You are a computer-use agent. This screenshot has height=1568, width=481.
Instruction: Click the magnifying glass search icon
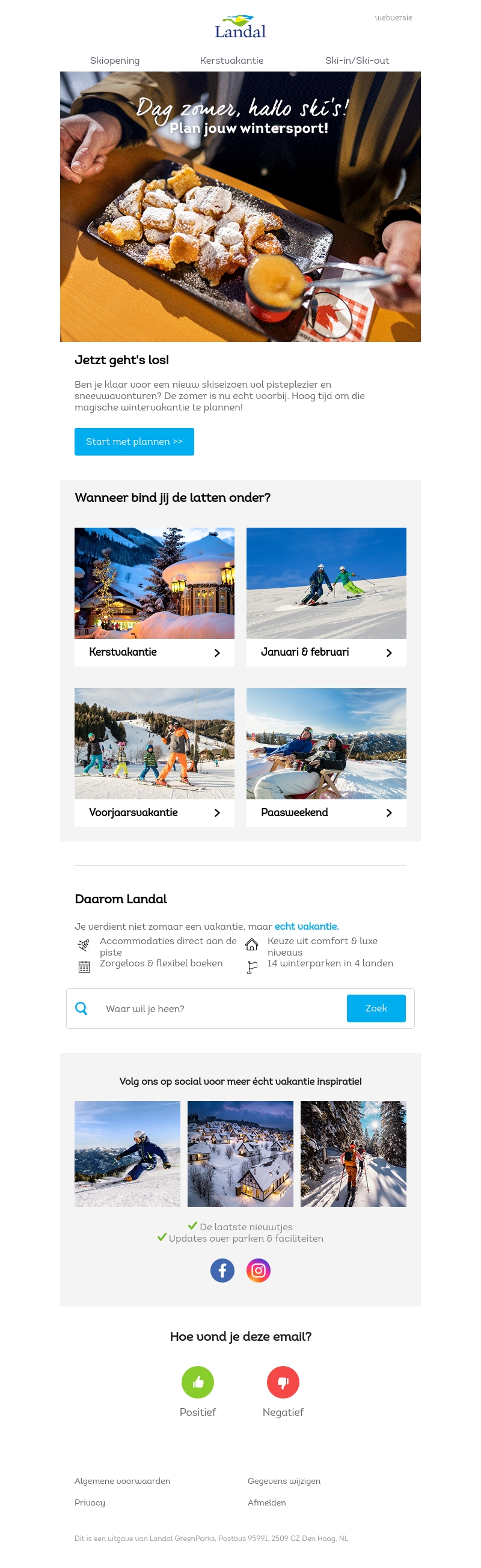pos(81,1008)
